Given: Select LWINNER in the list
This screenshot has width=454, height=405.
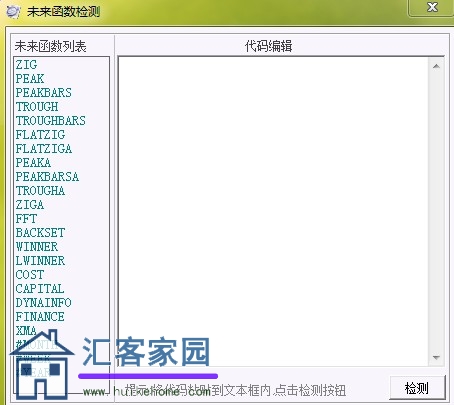Looking at the screenshot, I should click(40, 260).
